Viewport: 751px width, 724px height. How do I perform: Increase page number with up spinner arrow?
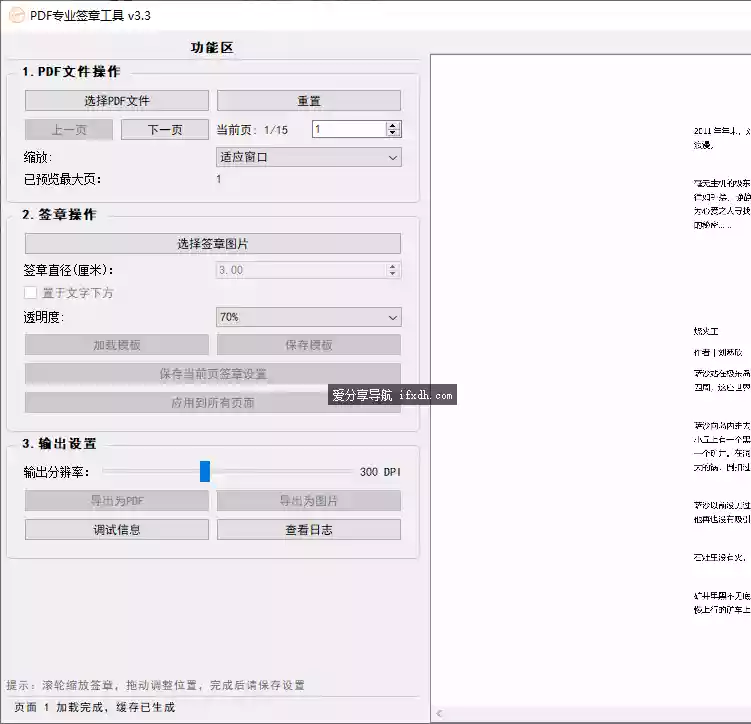(x=393, y=125)
